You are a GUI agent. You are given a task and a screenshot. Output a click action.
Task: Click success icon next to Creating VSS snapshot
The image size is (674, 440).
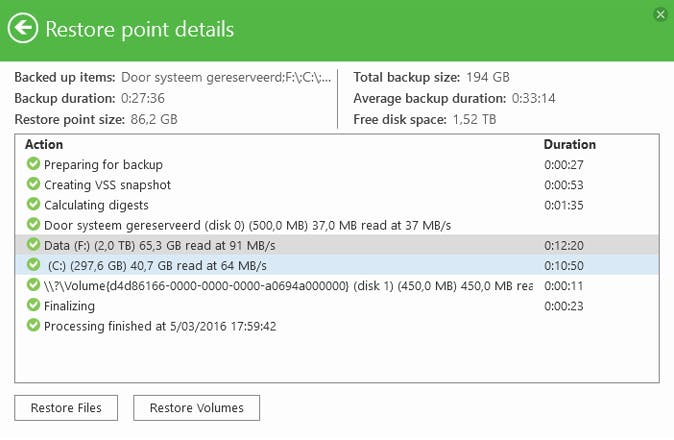coord(33,184)
